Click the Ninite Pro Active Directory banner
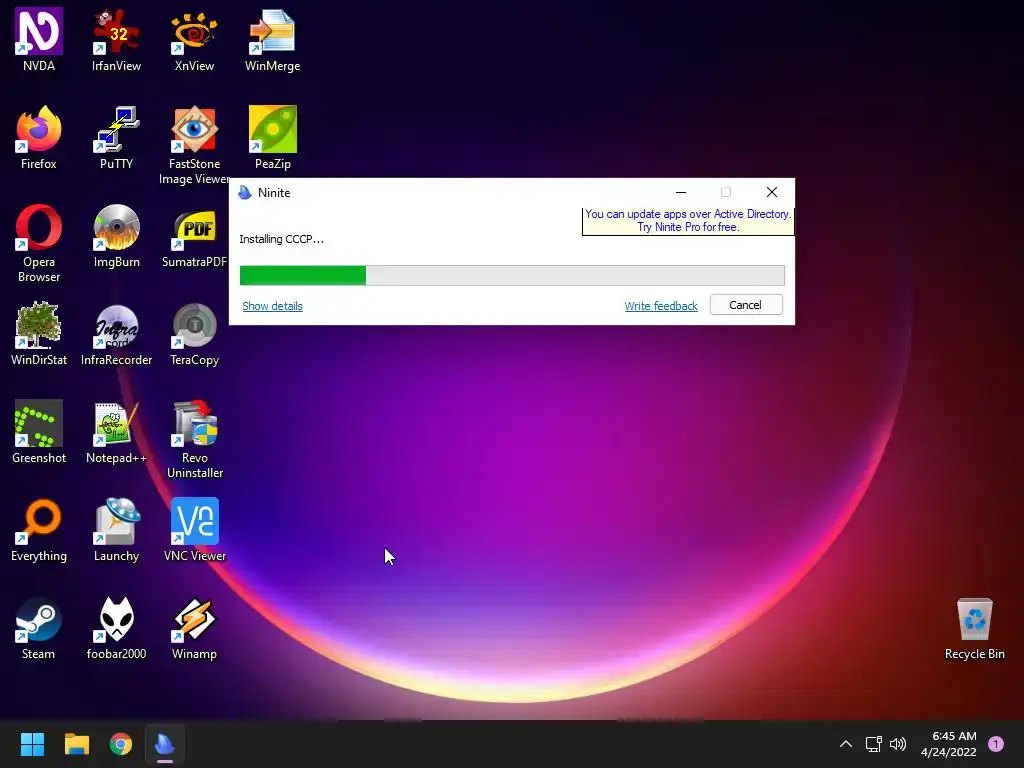Screen dimensions: 1024x768 [x=688, y=221]
